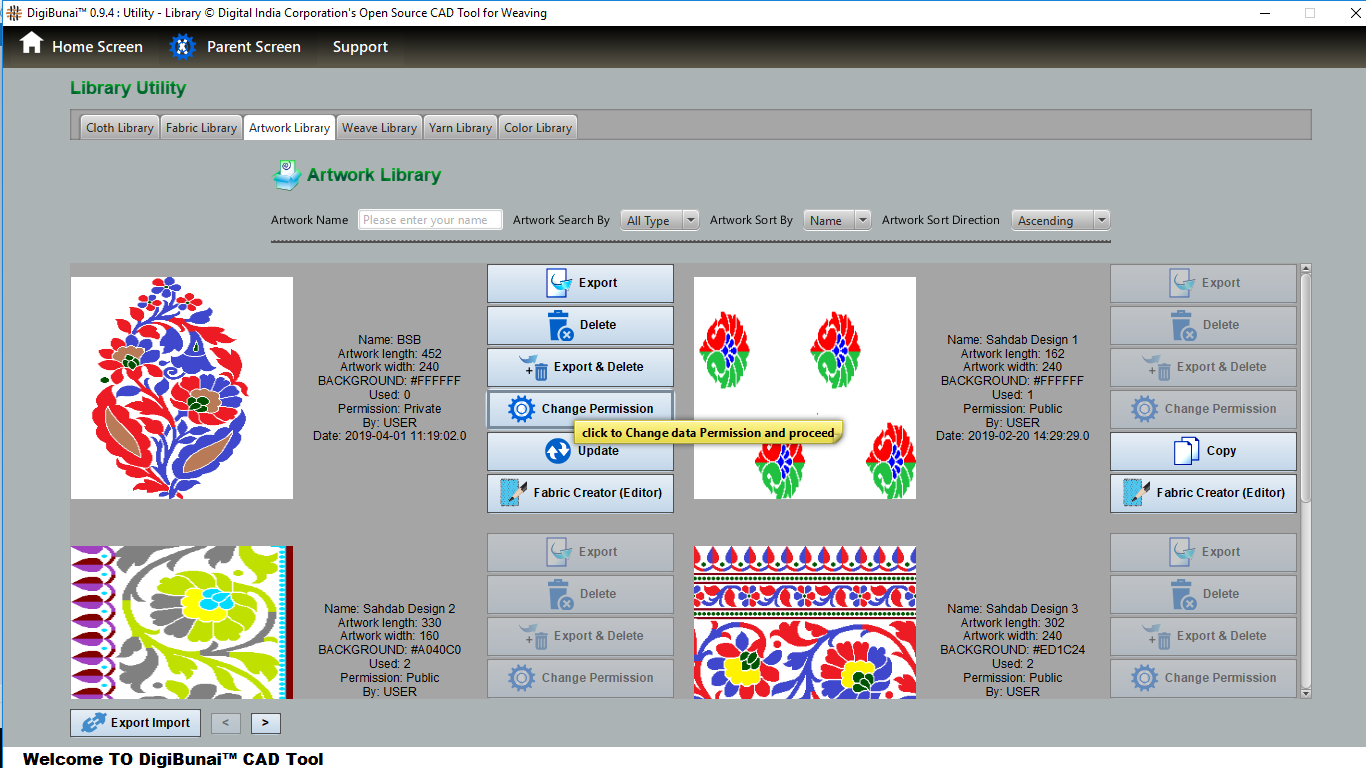Export the BSB artwork

(x=580, y=283)
